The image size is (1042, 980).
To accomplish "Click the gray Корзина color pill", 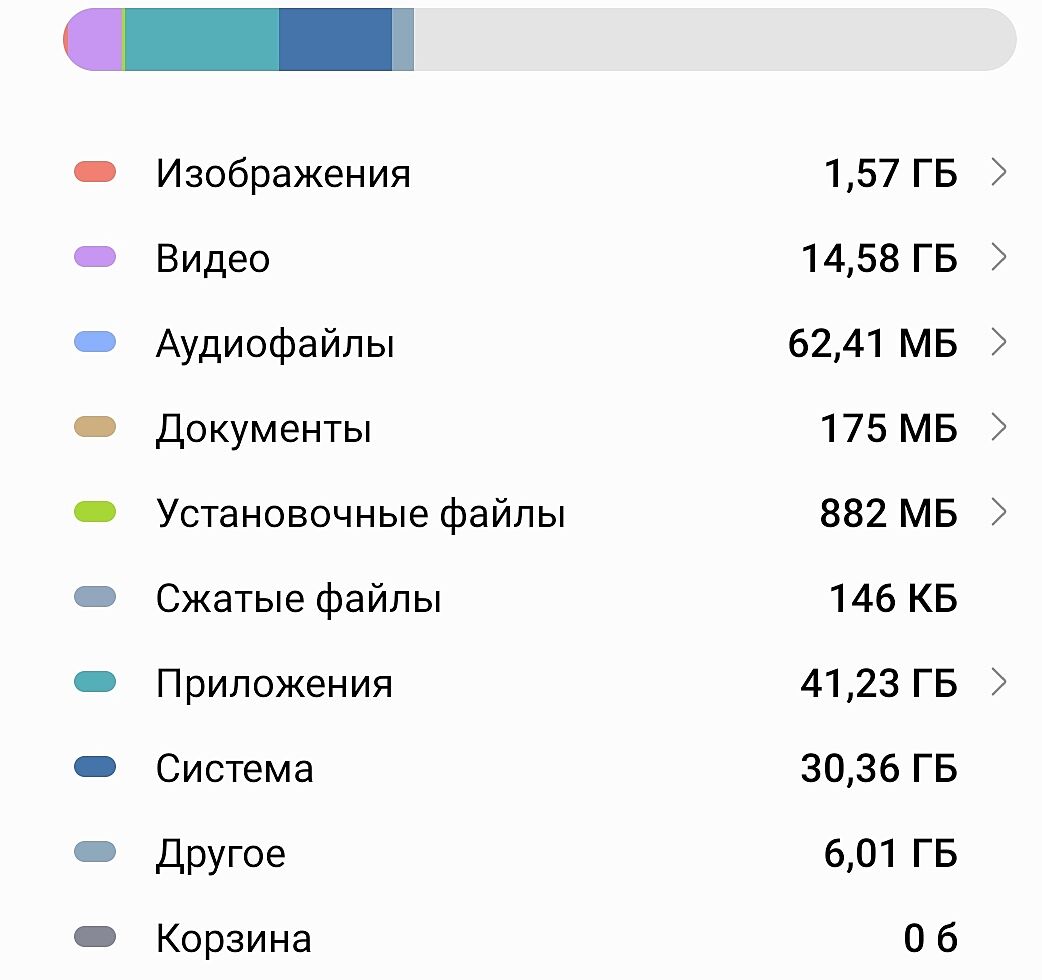I will coord(95,938).
